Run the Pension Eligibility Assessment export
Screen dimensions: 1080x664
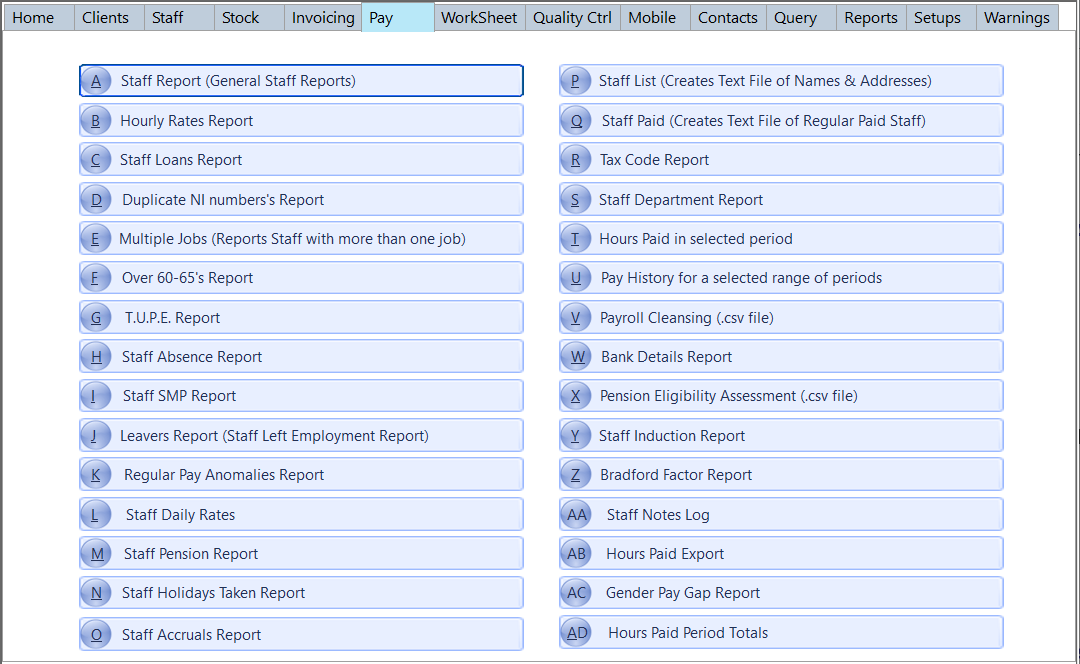[780, 395]
